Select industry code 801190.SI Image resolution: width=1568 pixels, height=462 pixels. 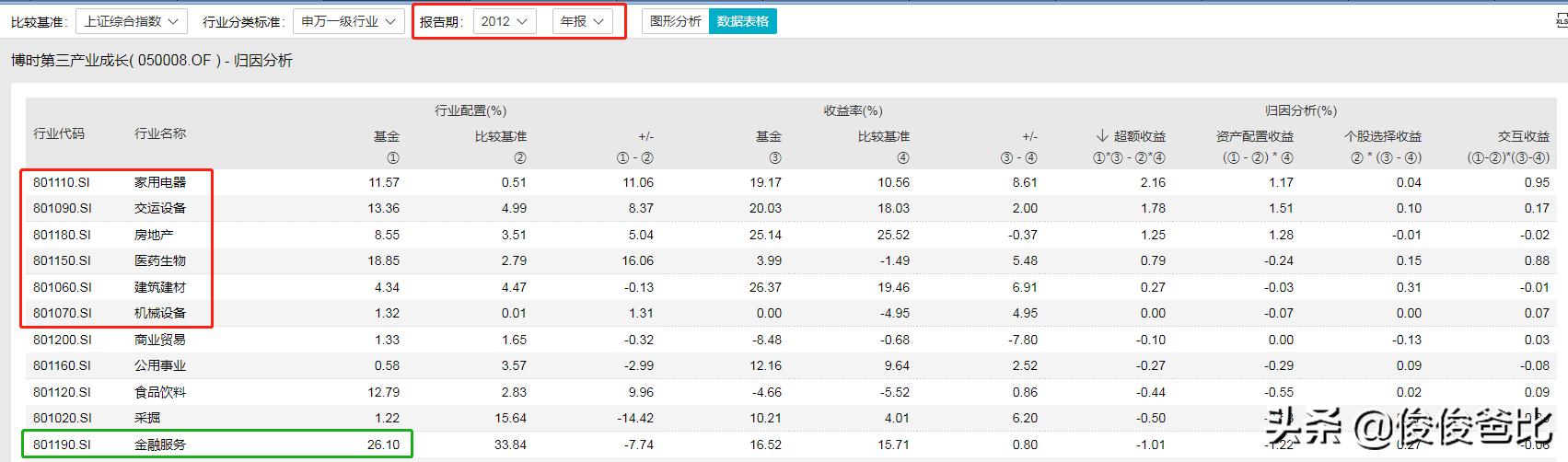click(x=63, y=445)
